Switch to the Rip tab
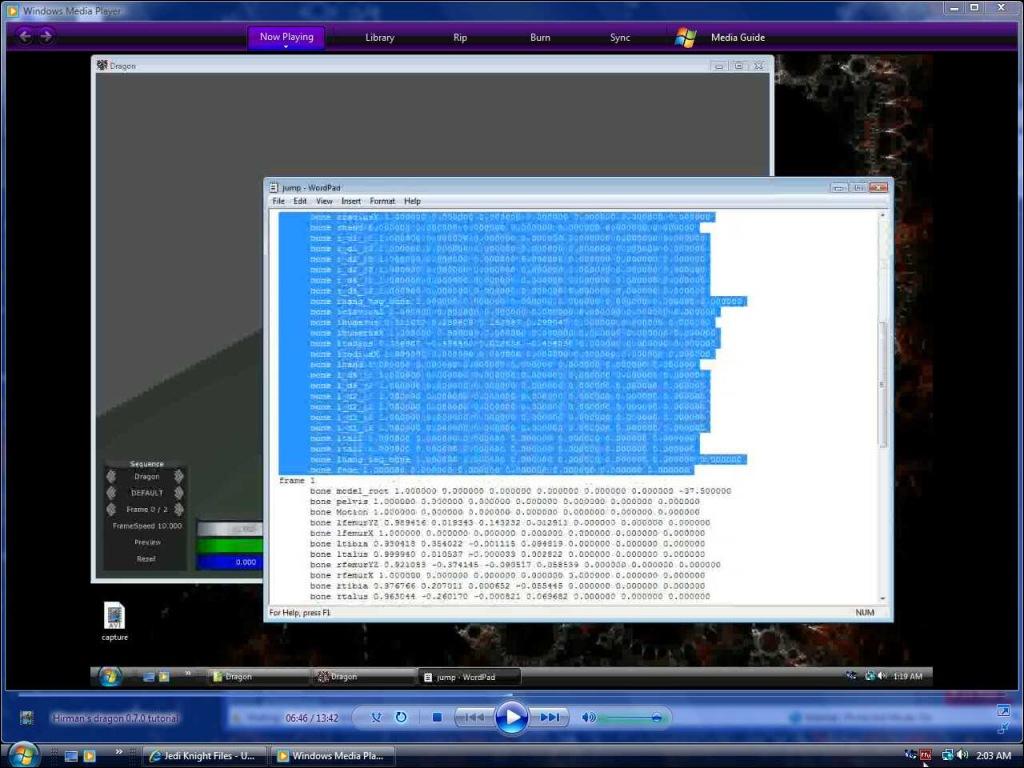 click(460, 38)
